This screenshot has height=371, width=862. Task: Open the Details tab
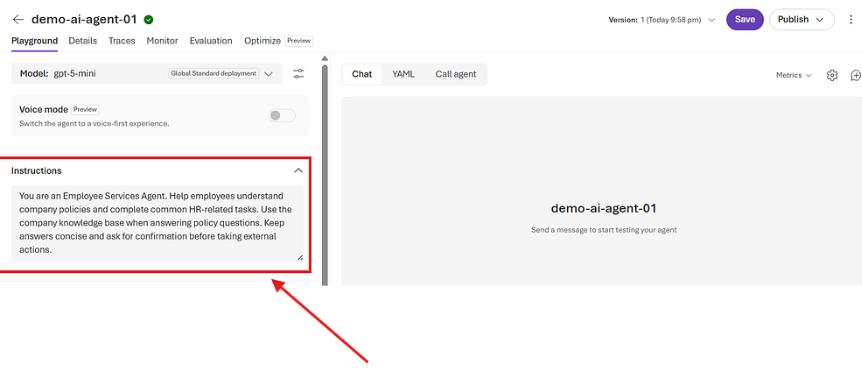pyautogui.click(x=82, y=41)
